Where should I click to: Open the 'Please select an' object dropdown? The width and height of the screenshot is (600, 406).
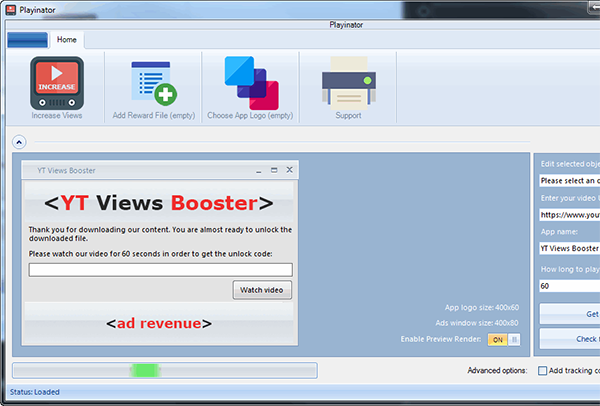coord(570,181)
